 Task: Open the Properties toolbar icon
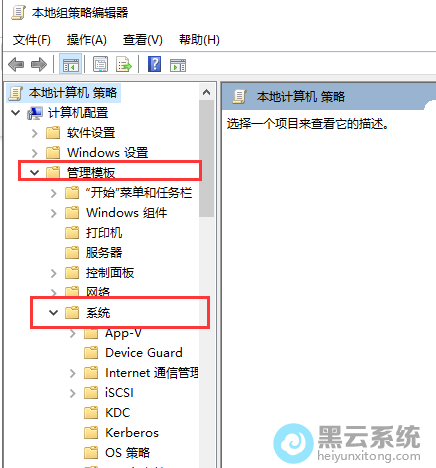coord(100,64)
